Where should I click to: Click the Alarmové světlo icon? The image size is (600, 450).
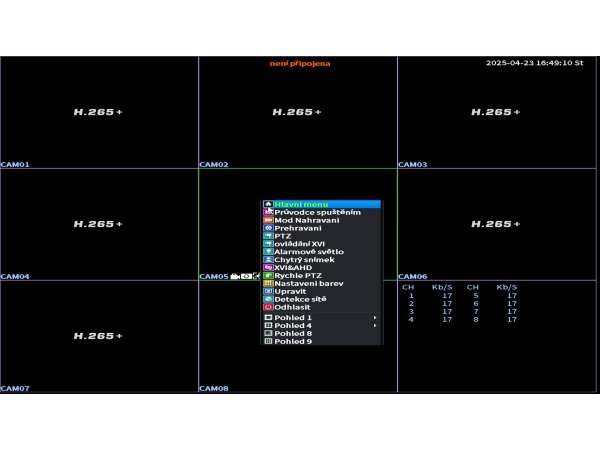pyautogui.click(x=268, y=252)
